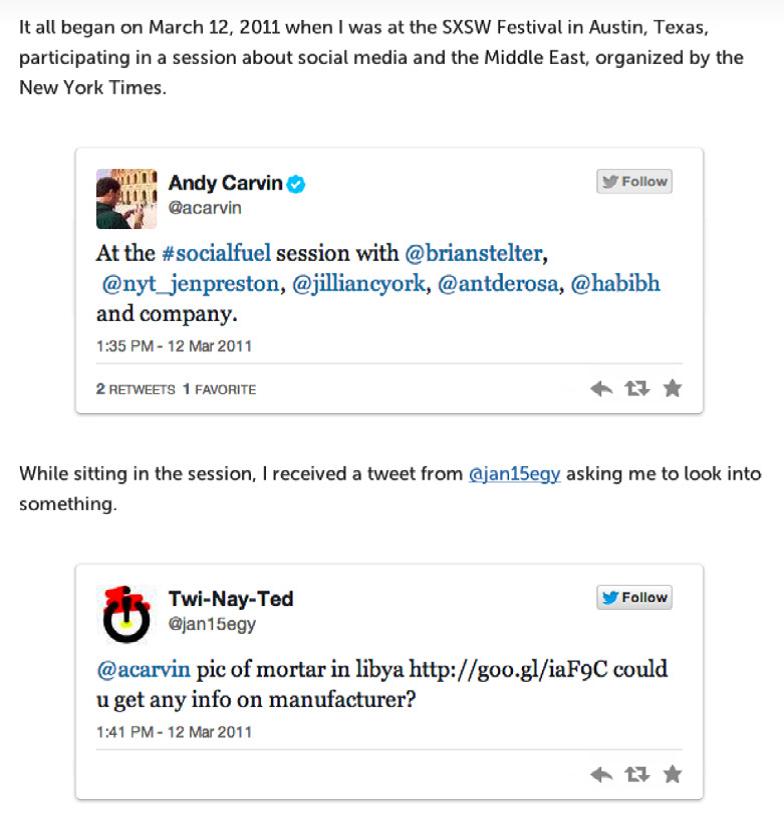Viewport: 784px width, 819px height.
Task: Open the @jan15egy link in article text
Action: 514,474
